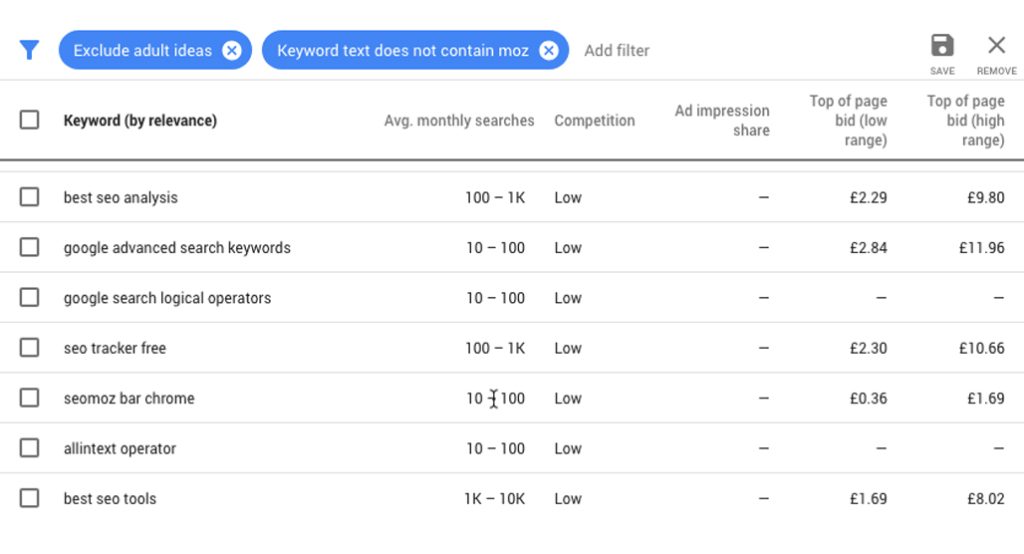The image size is (1024, 554).
Task: Click the Remove filters X icon
Action: 997,46
